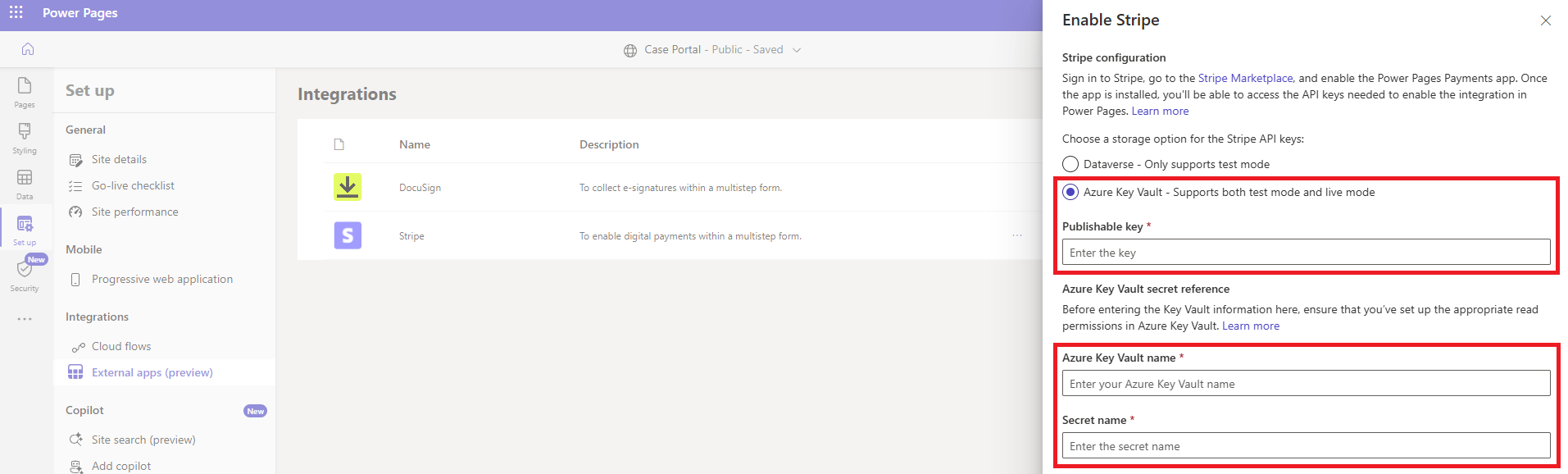Click the Integrations page heading
This screenshot has width=1568, height=474.
click(347, 94)
